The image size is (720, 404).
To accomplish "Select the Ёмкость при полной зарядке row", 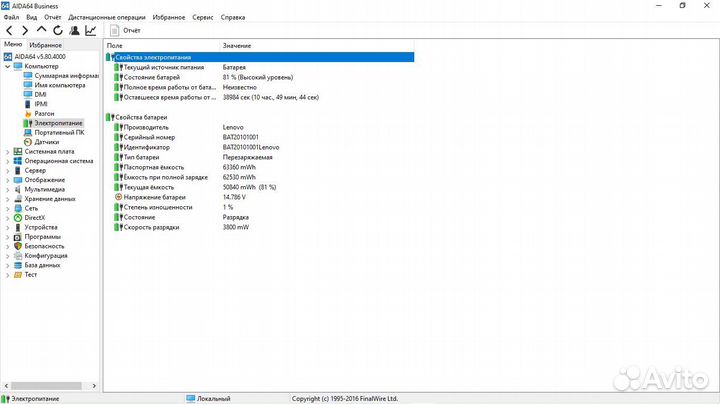I will click(259, 177).
